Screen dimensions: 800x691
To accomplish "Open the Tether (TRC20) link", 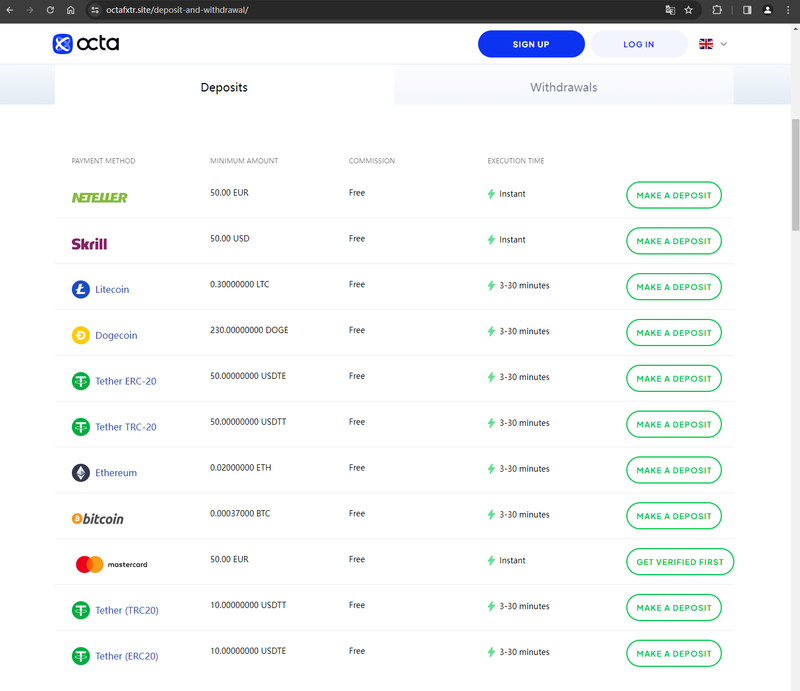I will coord(127,610).
